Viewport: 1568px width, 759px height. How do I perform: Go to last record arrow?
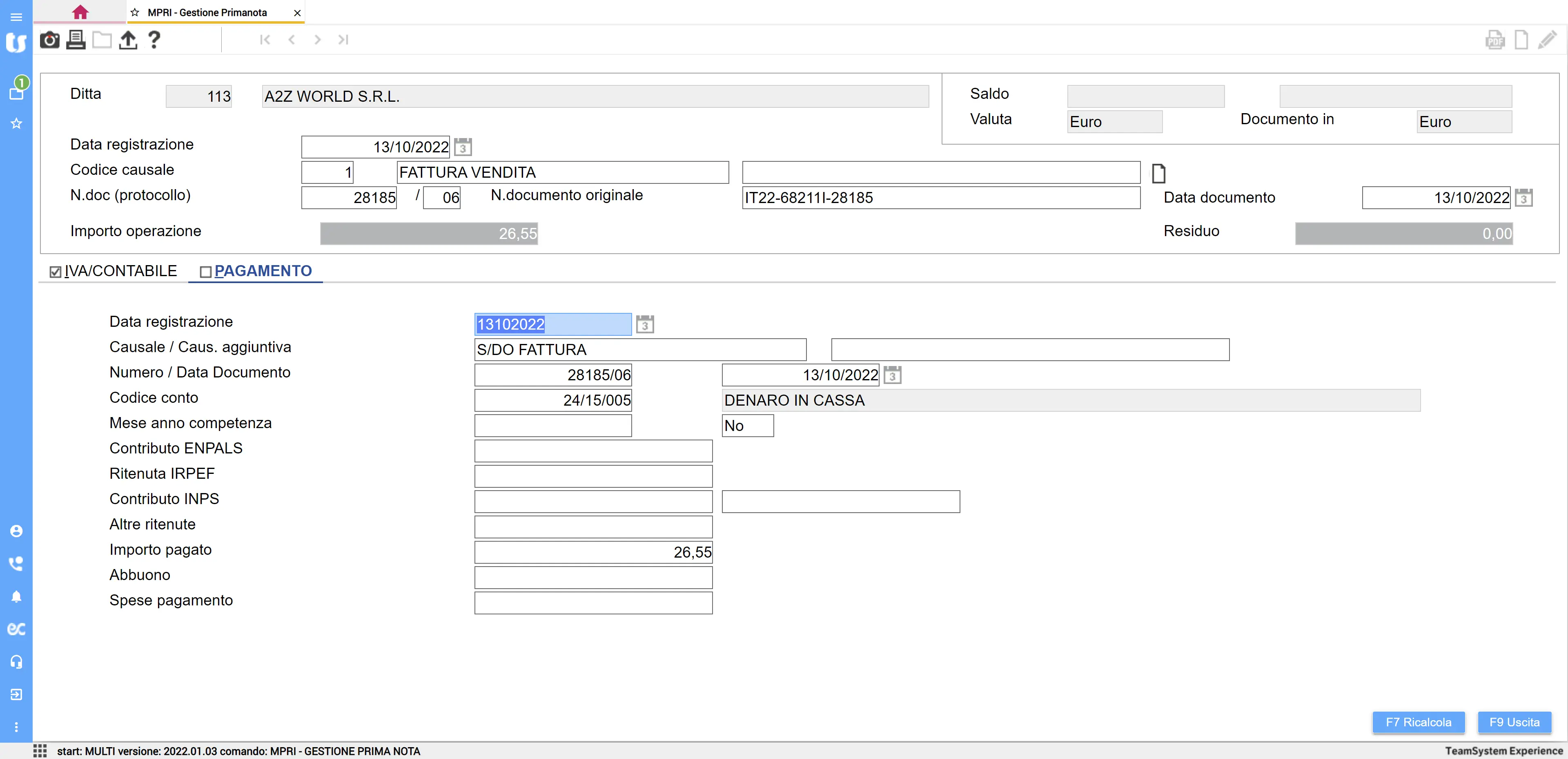[343, 40]
